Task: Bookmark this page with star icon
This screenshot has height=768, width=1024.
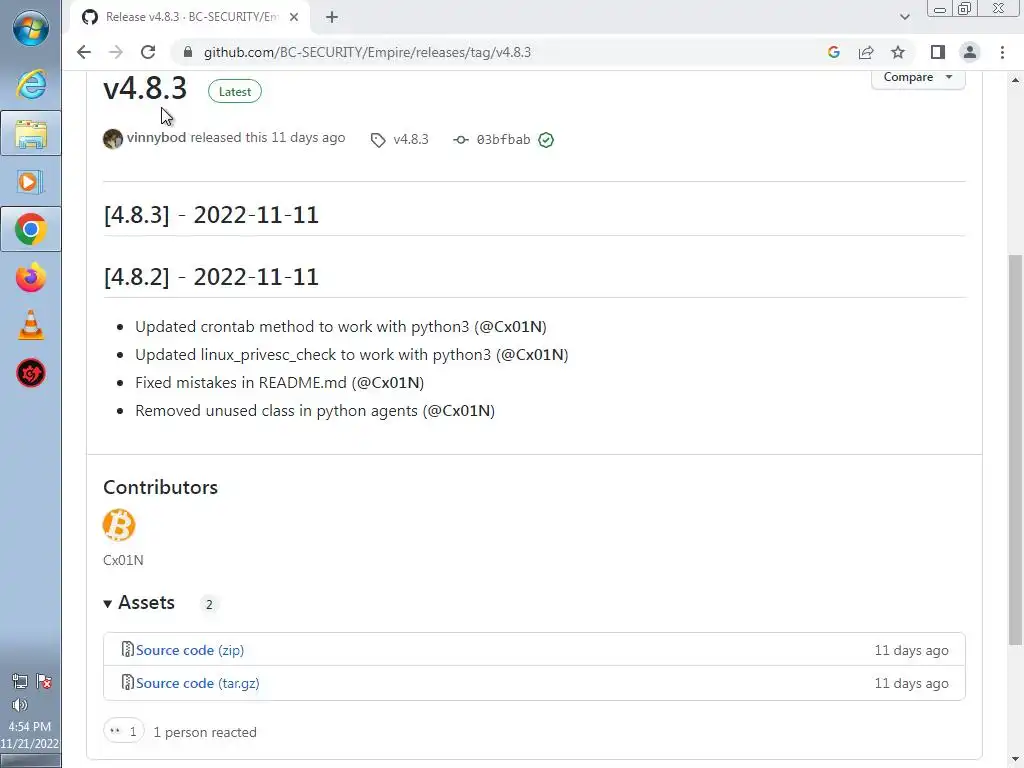Action: (x=898, y=52)
